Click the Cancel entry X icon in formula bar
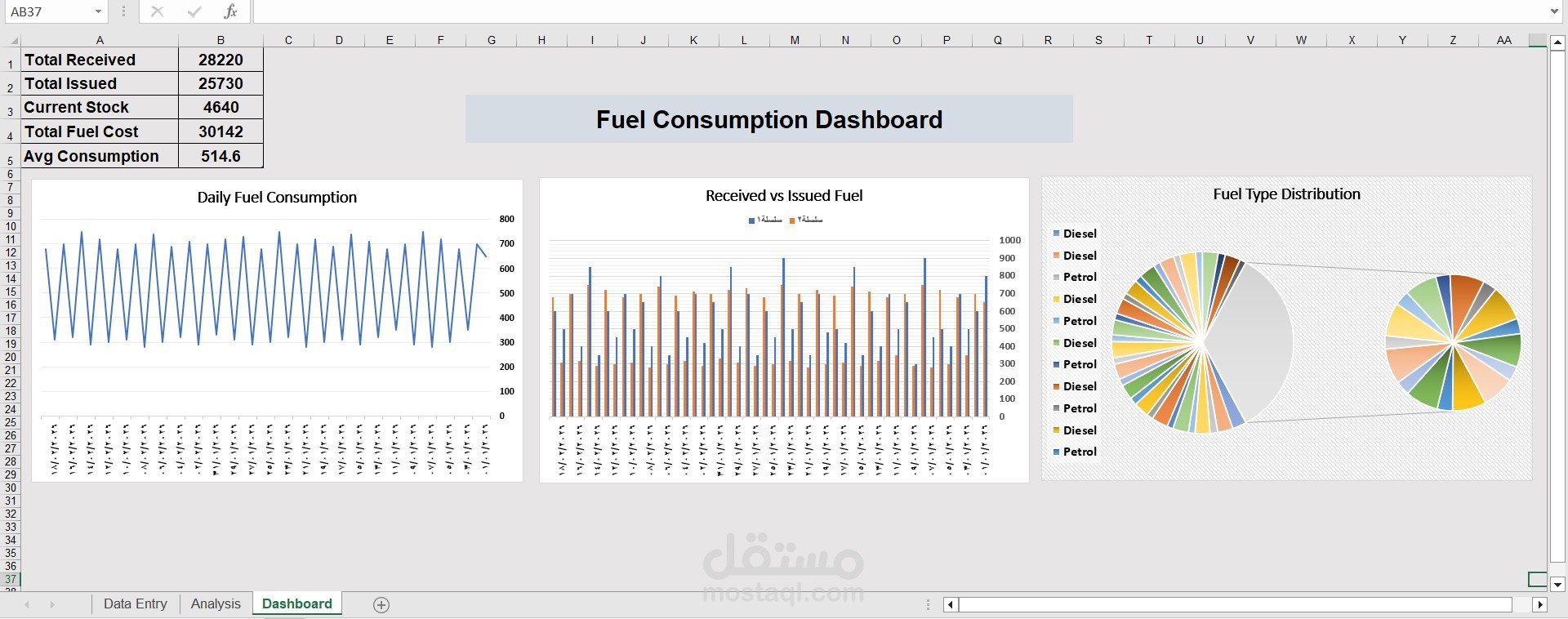This screenshot has width=1568, height=619. click(157, 11)
